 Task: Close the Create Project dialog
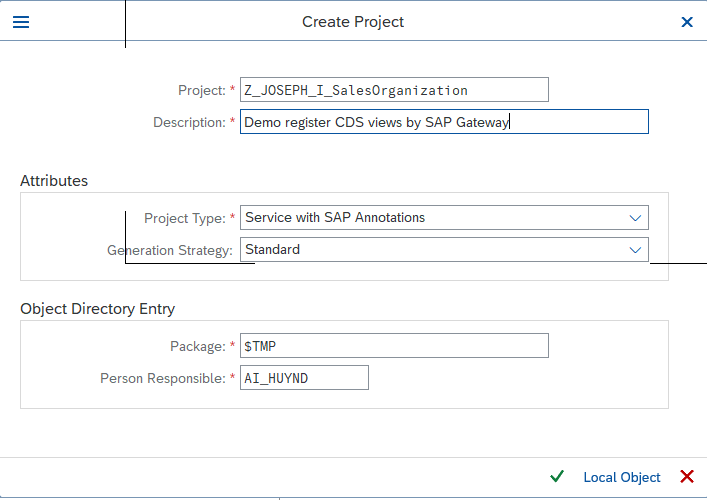point(687,21)
